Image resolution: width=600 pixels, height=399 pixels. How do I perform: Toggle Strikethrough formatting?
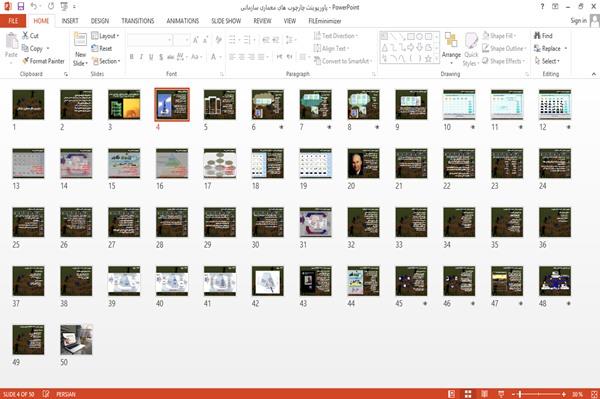[x=171, y=57]
